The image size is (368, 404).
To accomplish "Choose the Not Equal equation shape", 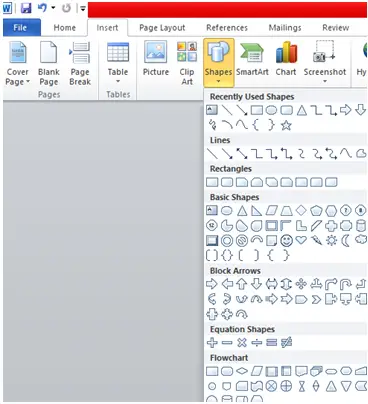I will point(286,342).
